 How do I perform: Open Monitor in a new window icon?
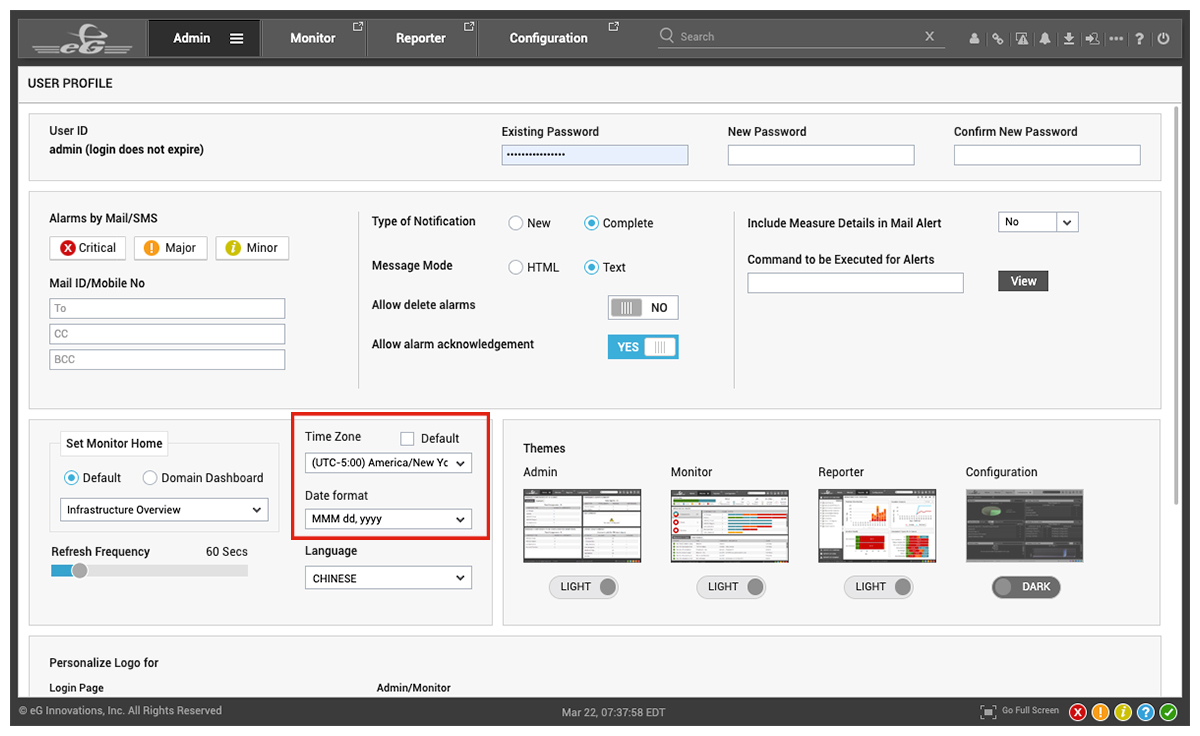click(x=358, y=27)
